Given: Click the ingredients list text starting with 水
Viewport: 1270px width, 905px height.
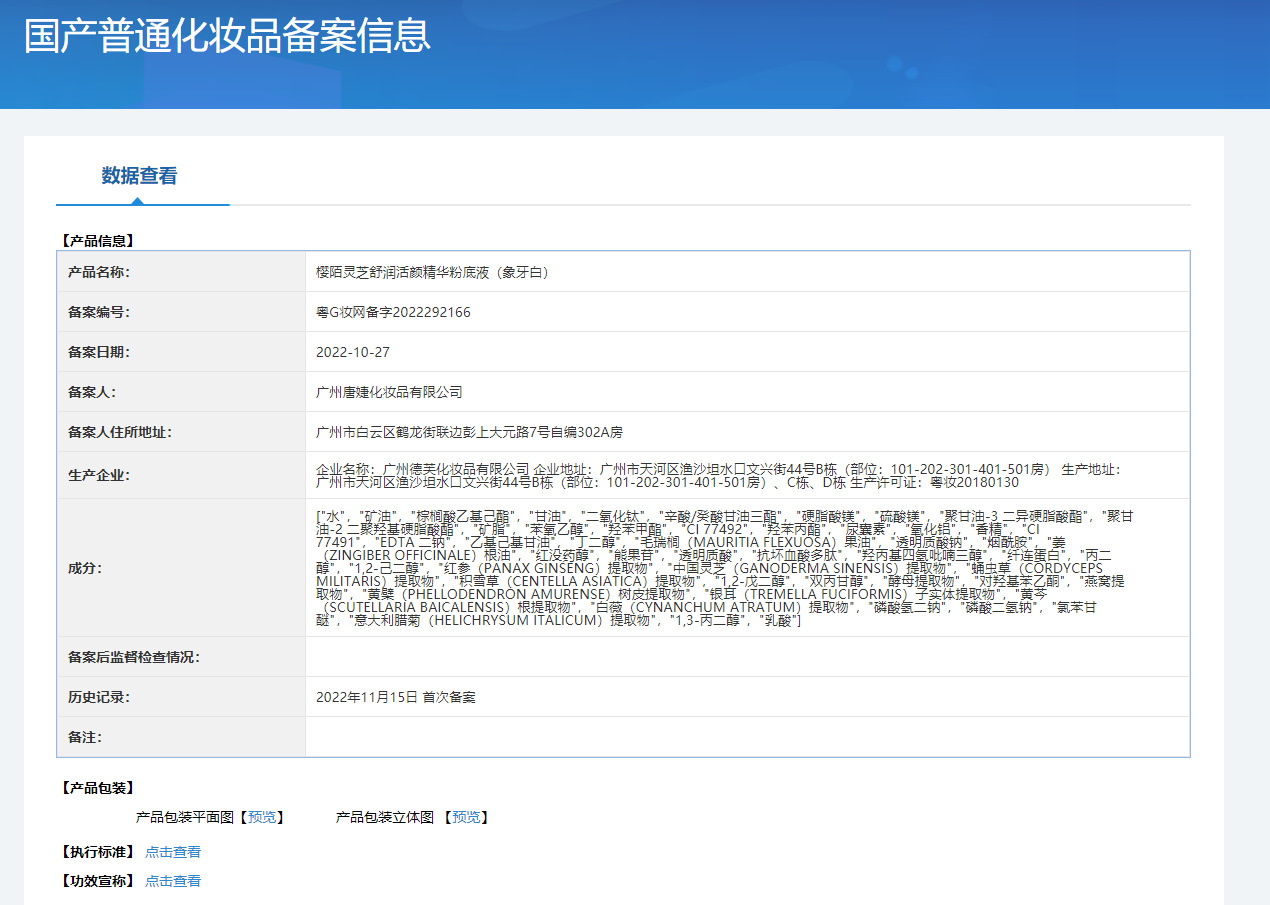Looking at the screenshot, I should [726, 568].
